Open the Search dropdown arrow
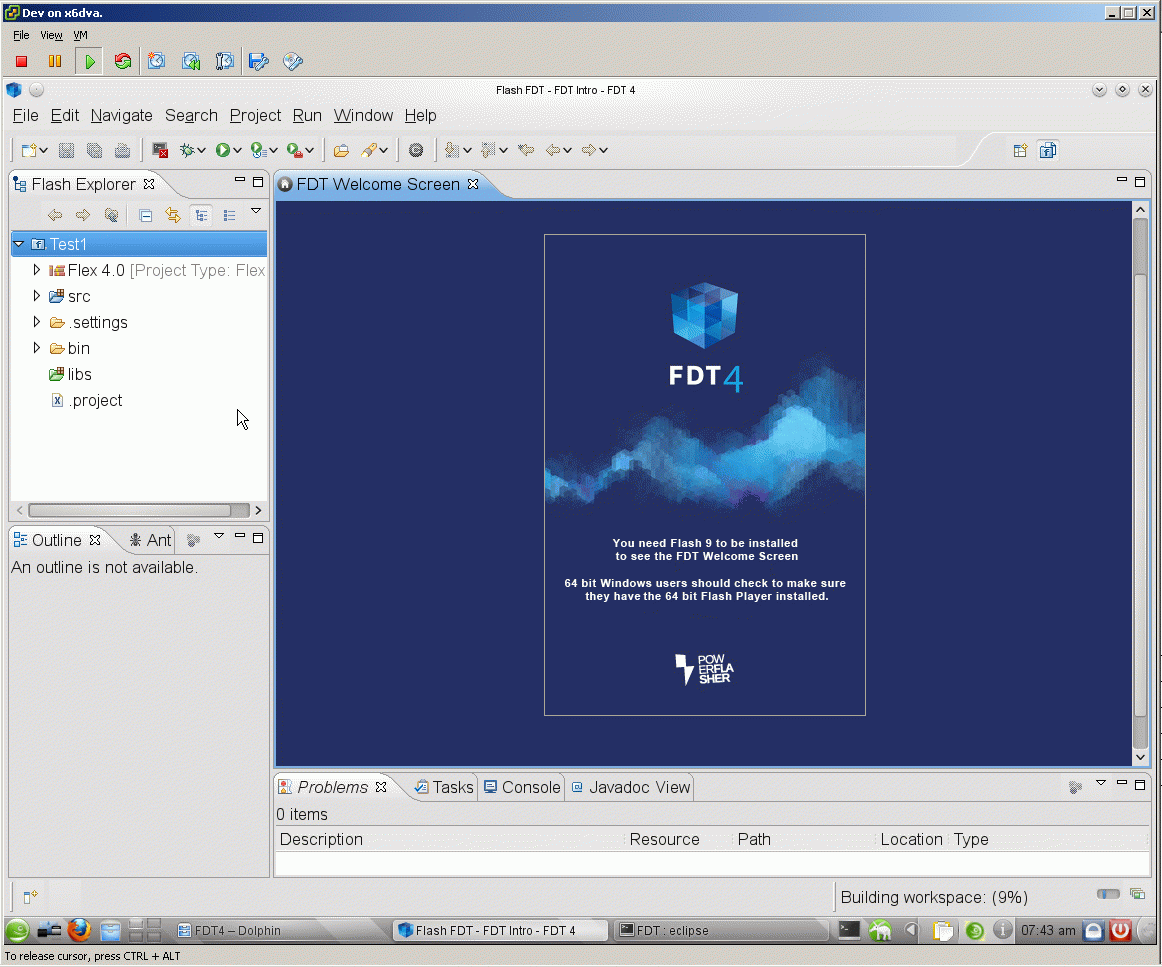Viewport: 1162px width, 967px height. [x=383, y=150]
